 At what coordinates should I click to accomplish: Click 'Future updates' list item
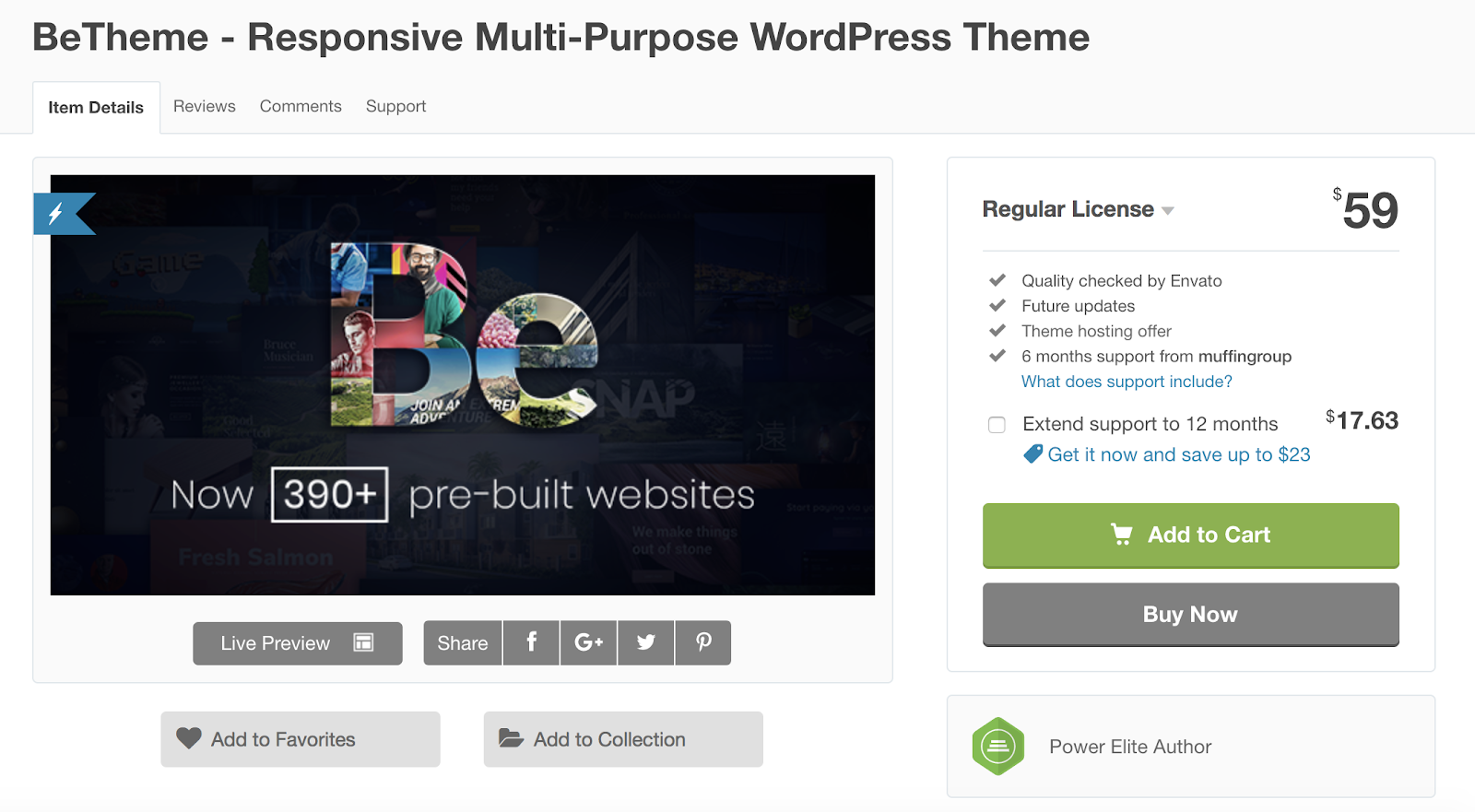(x=1079, y=306)
